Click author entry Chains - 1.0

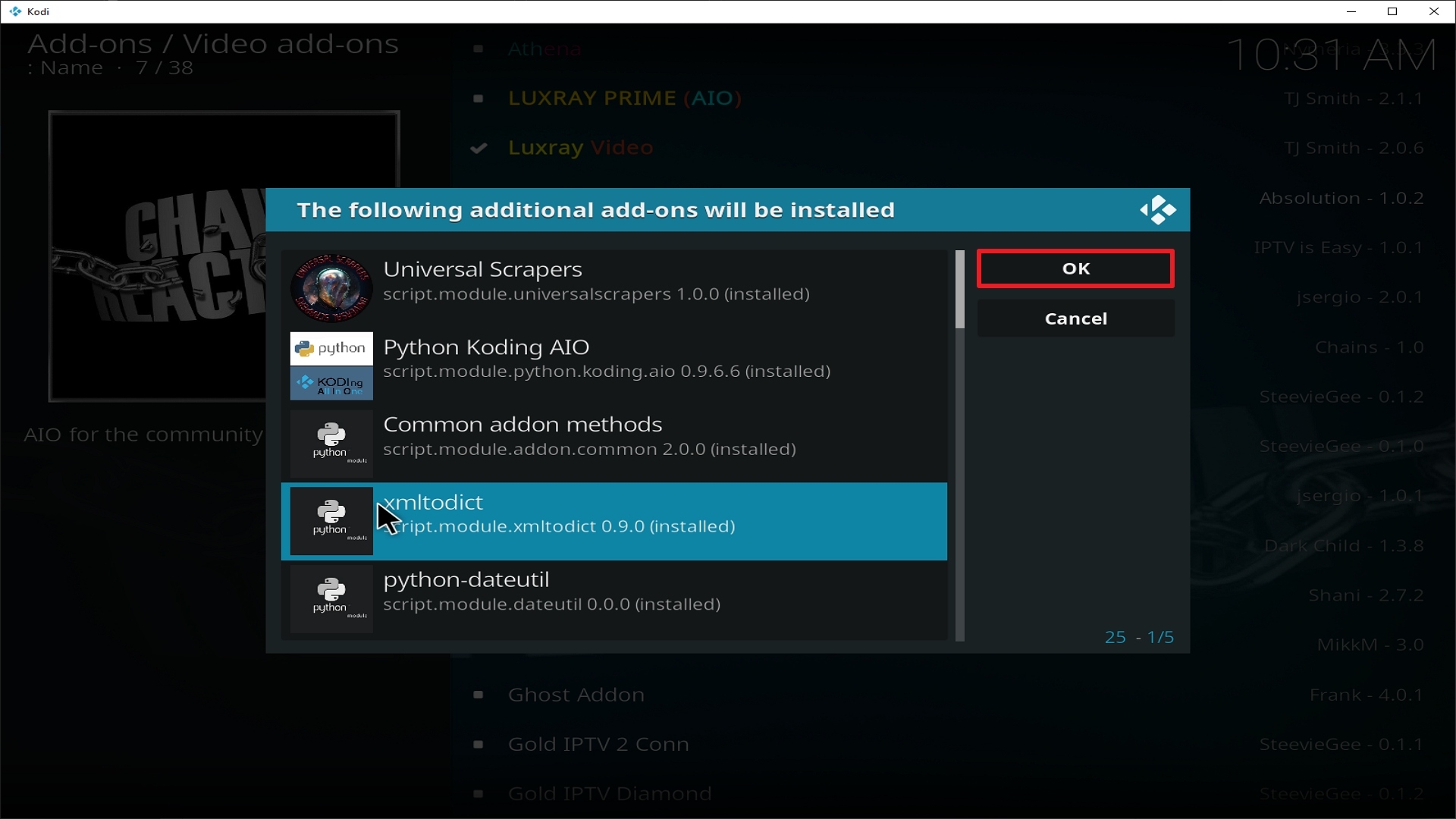point(1370,347)
